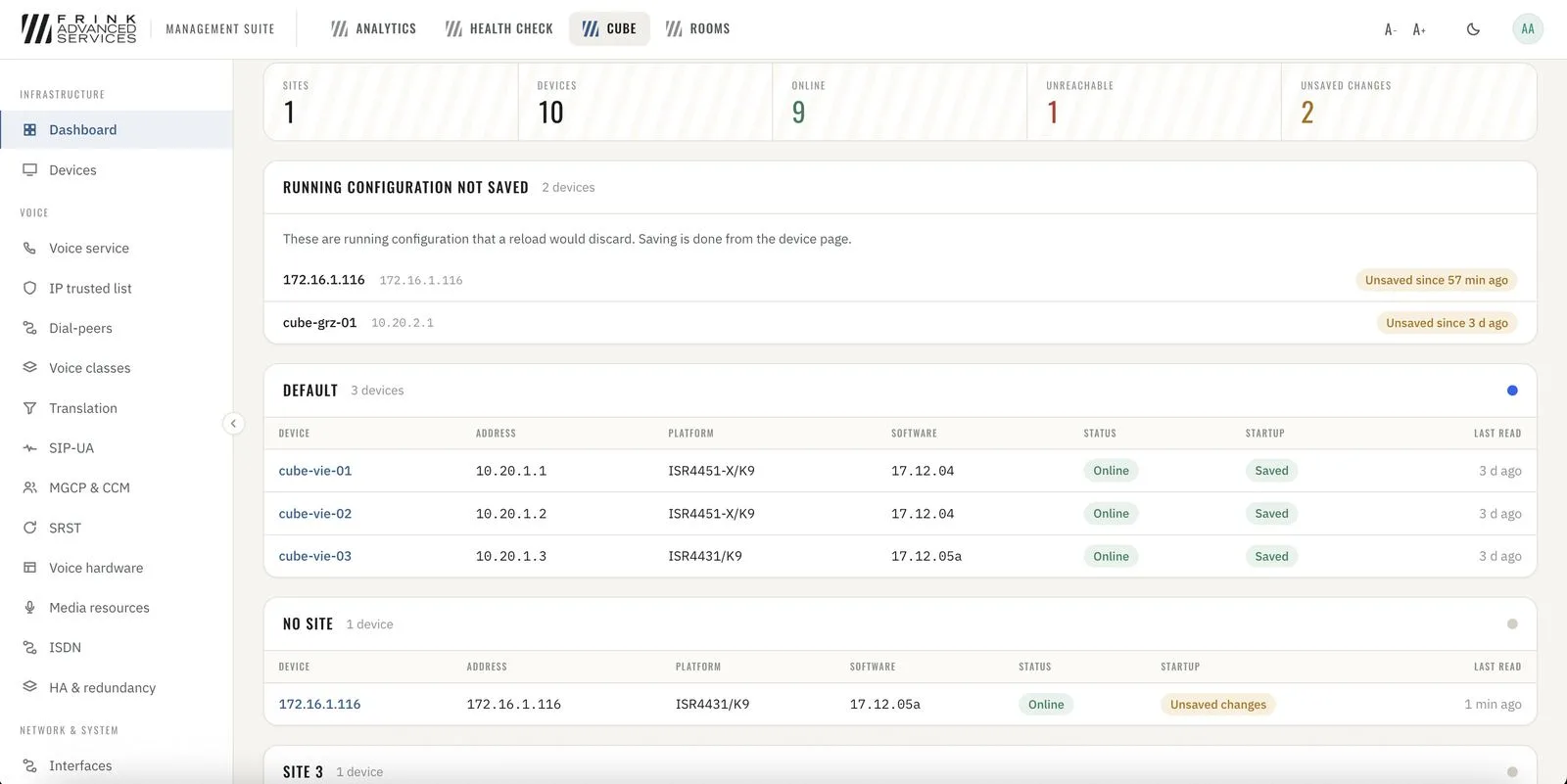Click the Voice hardware panel icon
The width and height of the screenshot is (1567, 784).
pyautogui.click(x=29, y=568)
